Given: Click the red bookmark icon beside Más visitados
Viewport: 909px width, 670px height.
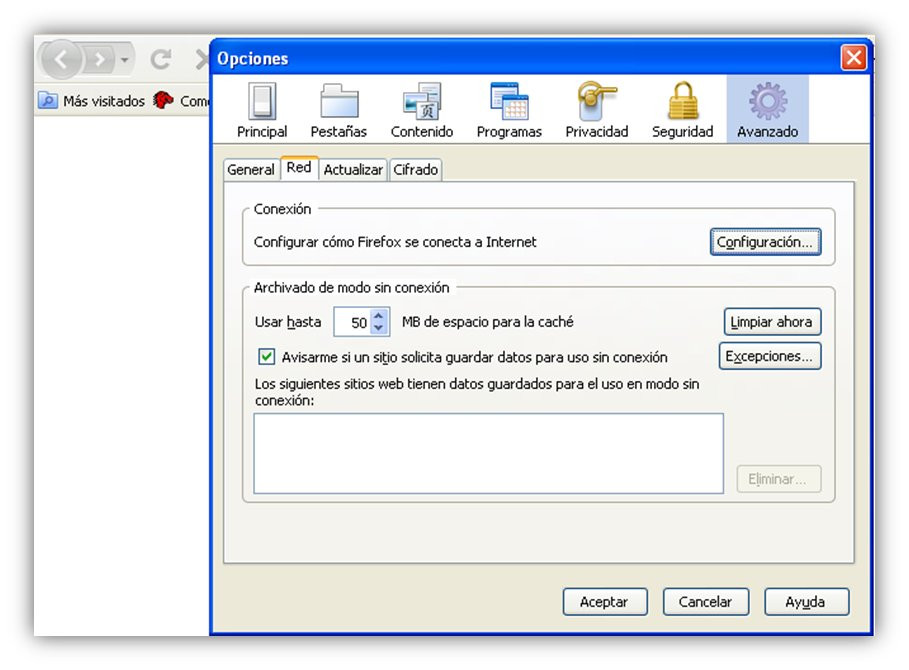Looking at the screenshot, I should (x=163, y=100).
